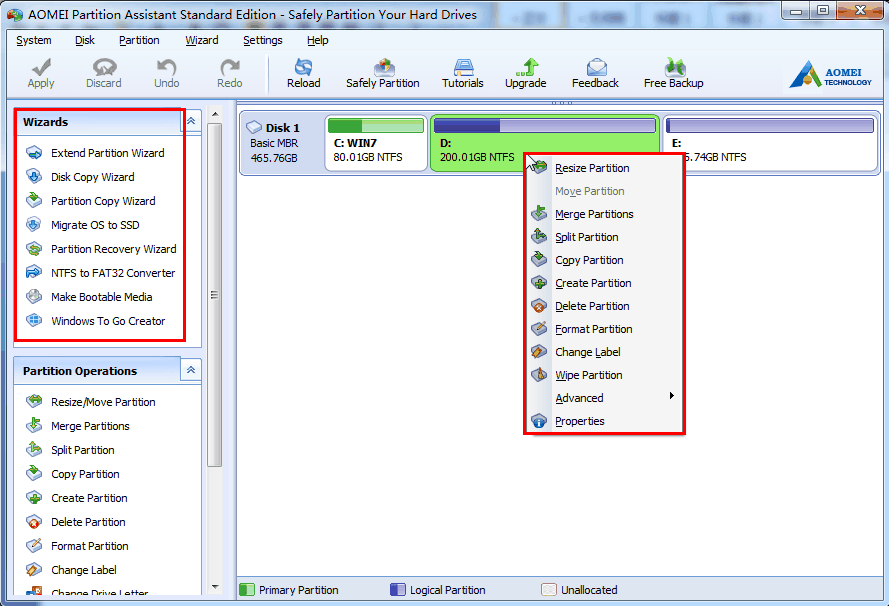Click the E: partition usage bar
This screenshot has height=606, width=889.
771,125
